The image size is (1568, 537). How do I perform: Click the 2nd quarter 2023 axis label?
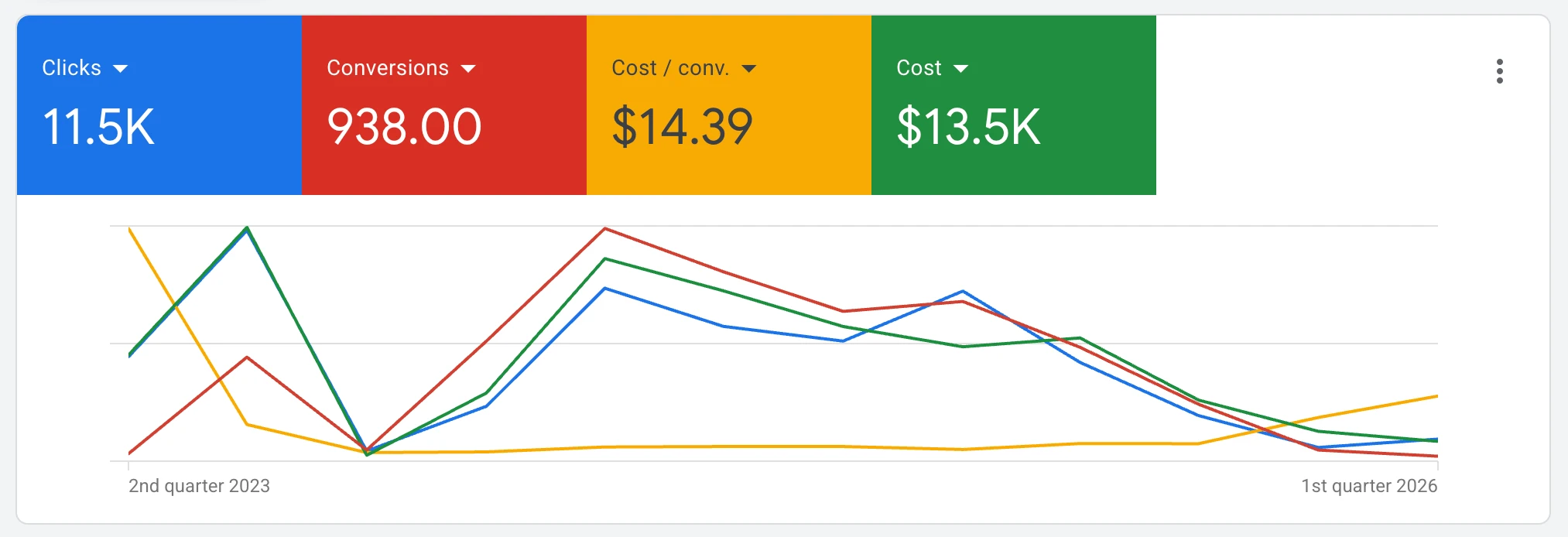[x=199, y=486]
